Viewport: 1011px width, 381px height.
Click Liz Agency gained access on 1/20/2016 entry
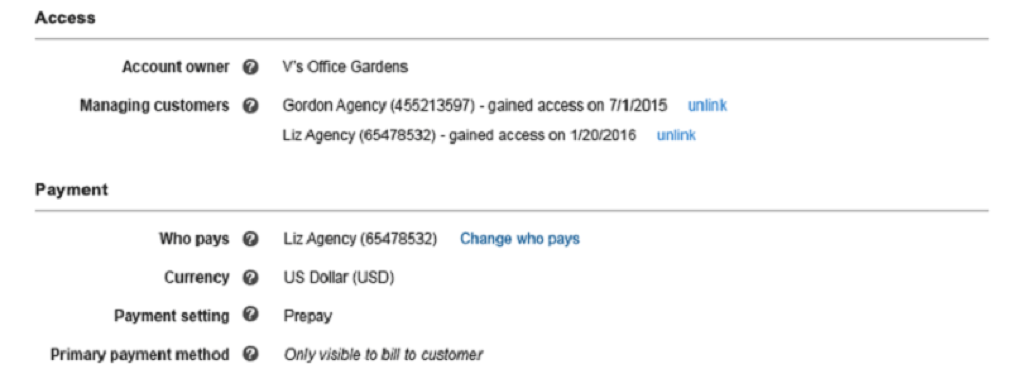459,135
